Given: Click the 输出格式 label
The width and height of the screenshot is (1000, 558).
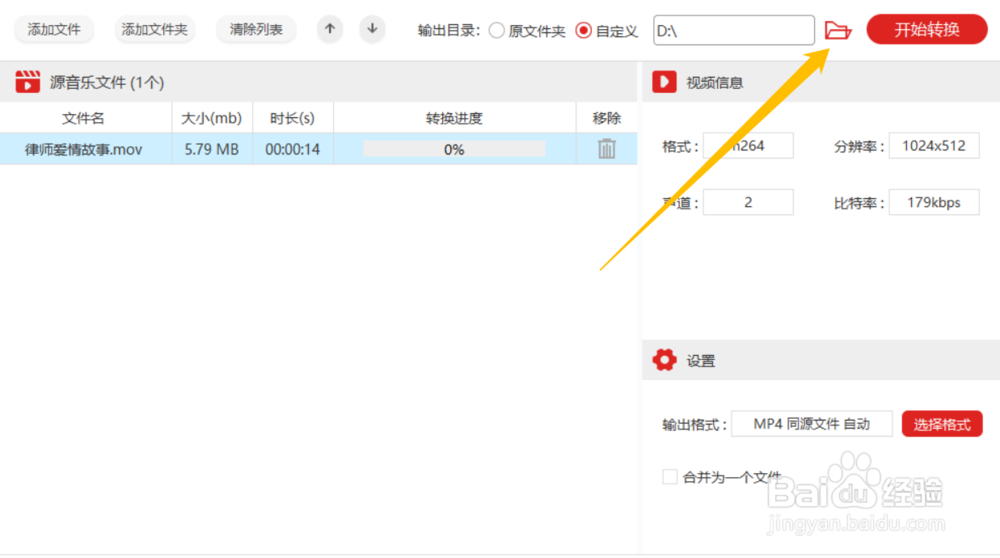Looking at the screenshot, I should pyautogui.click(x=694, y=425).
